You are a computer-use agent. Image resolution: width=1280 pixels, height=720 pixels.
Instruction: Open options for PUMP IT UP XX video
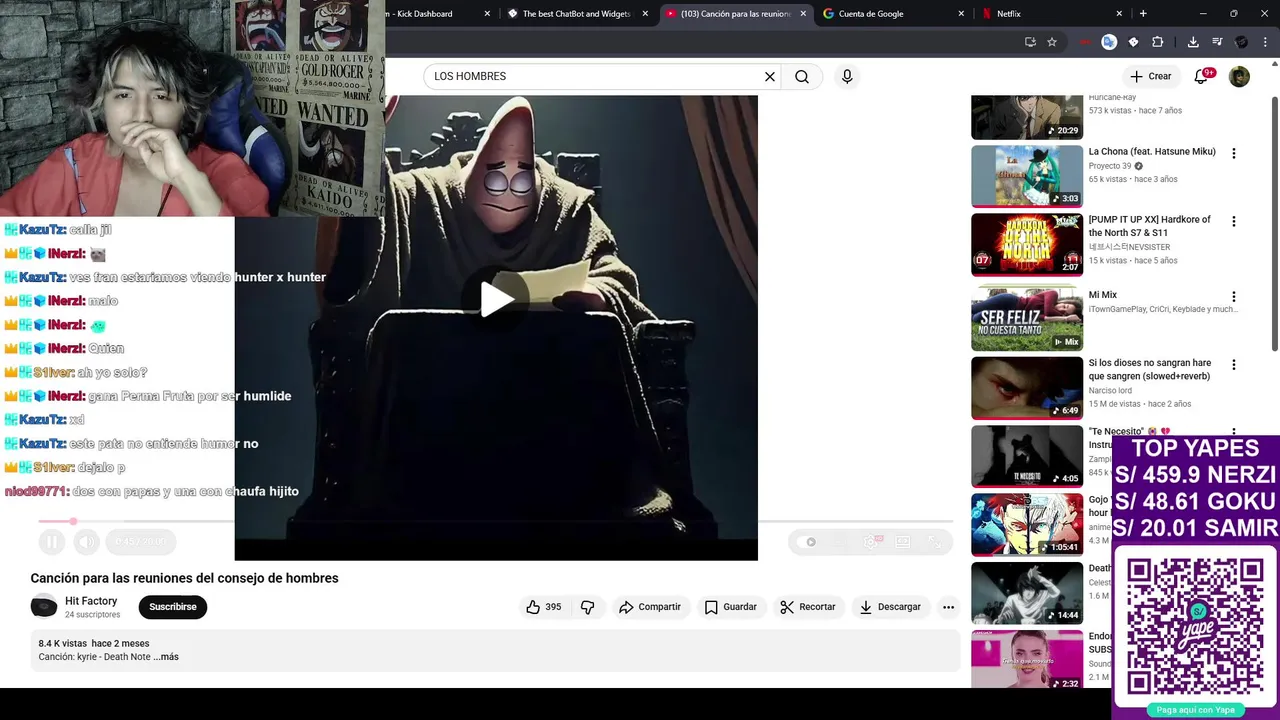coord(1233,222)
